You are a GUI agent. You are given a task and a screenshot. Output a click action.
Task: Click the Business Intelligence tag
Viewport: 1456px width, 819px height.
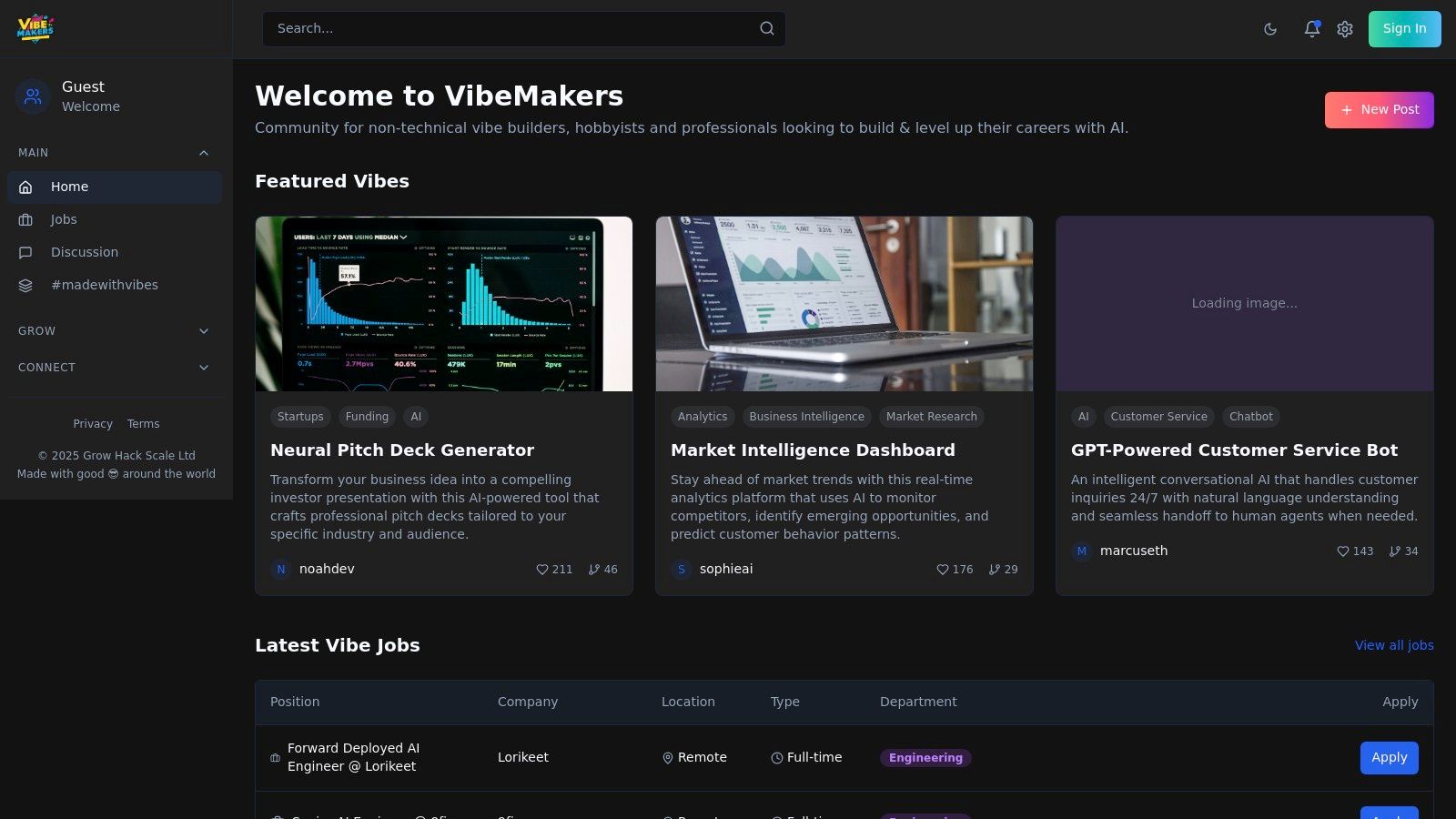(807, 417)
